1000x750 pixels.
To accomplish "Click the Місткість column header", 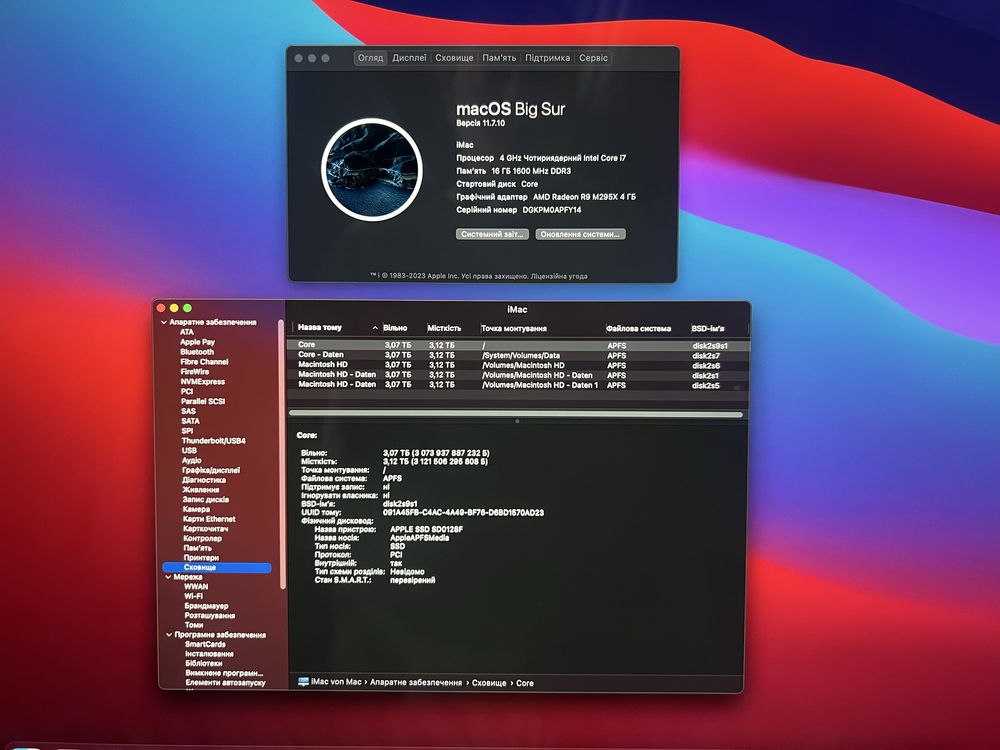I will [x=445, y=328].
